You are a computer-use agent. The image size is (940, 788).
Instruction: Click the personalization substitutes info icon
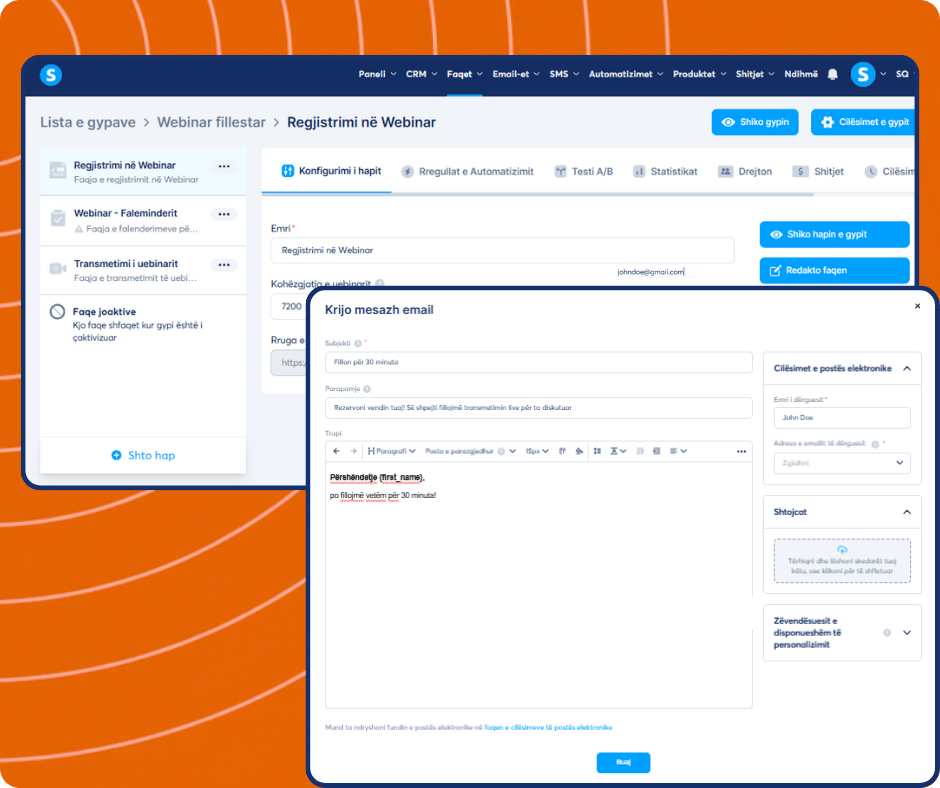tap(887, 633)
